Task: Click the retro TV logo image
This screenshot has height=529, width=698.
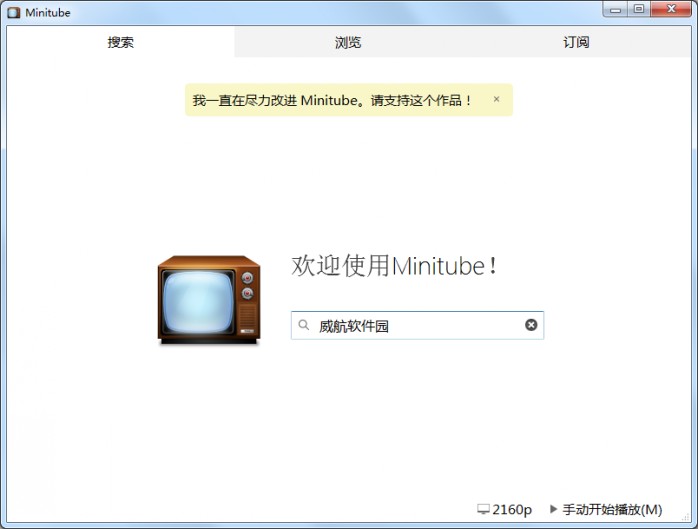Action: click(x=209, y=300)
